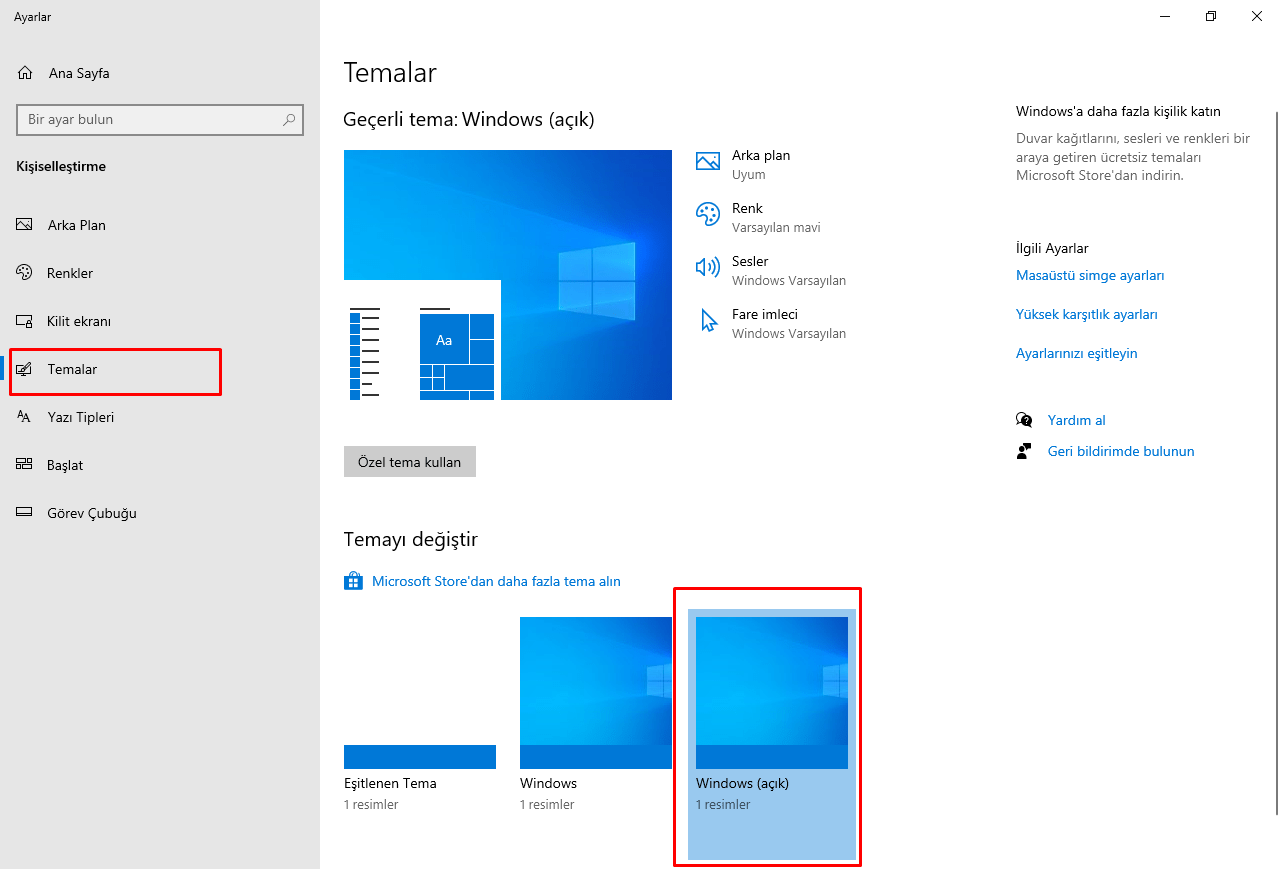The height and width of the screenshot is (869, 1279).
Task: Click the Ana Sayfa home icon
Action: [x=25, y=73]
